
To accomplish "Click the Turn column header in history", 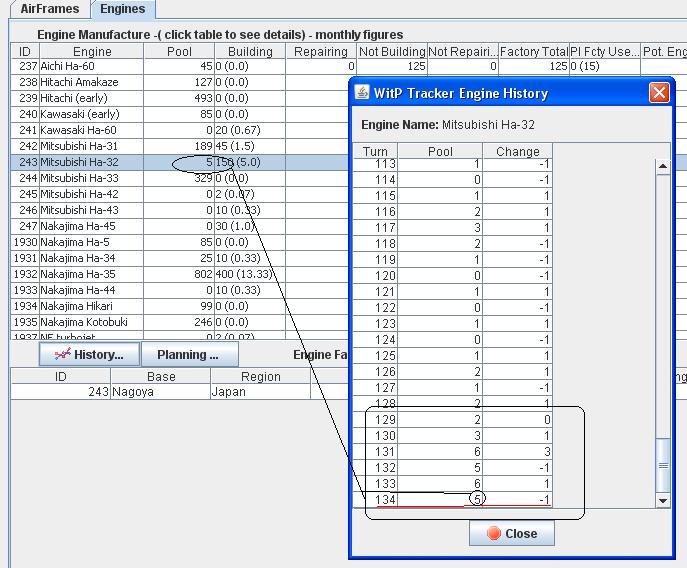I will 375,151.
